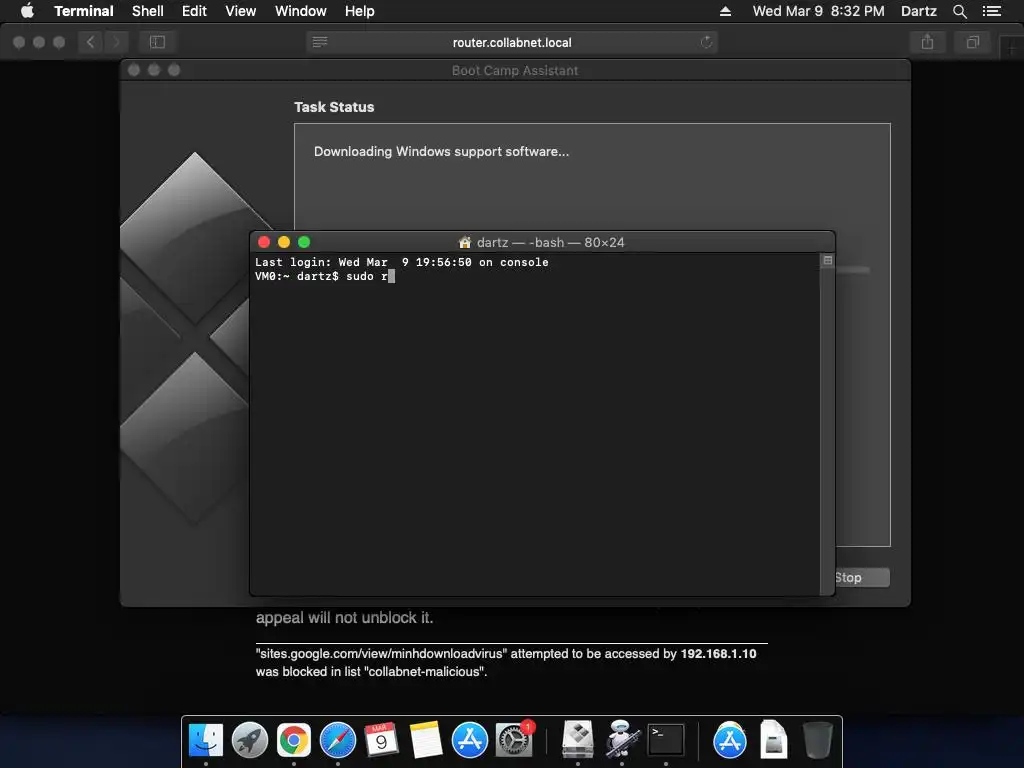Click the Terminal scrollback marker icon
The image size is (1024, 768).
[x=827, y=260]
